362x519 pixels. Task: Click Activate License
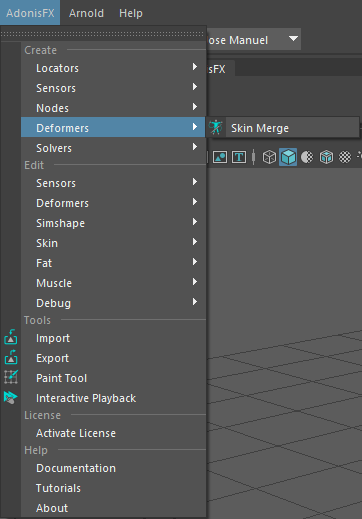pos(113,433)
